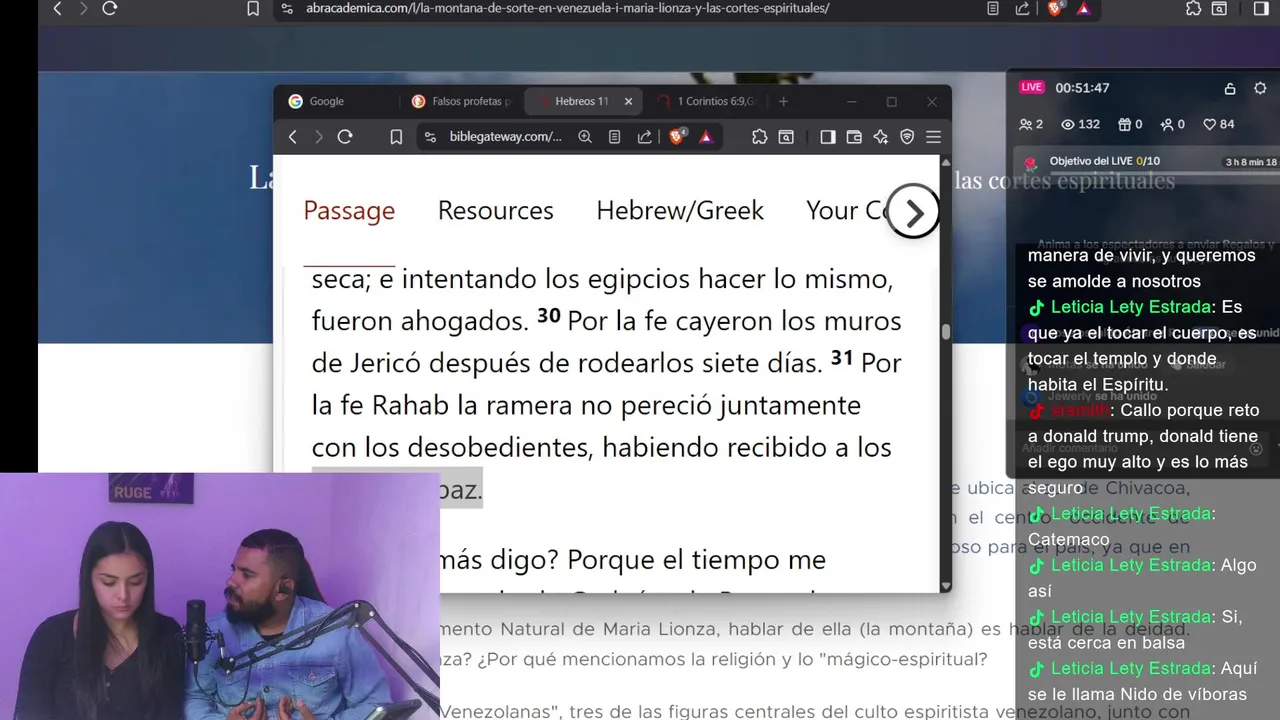This screenshot has width=1280, height=720.
Task: Click the chat comment 'Catemaco'
Action: (1068, 539)
